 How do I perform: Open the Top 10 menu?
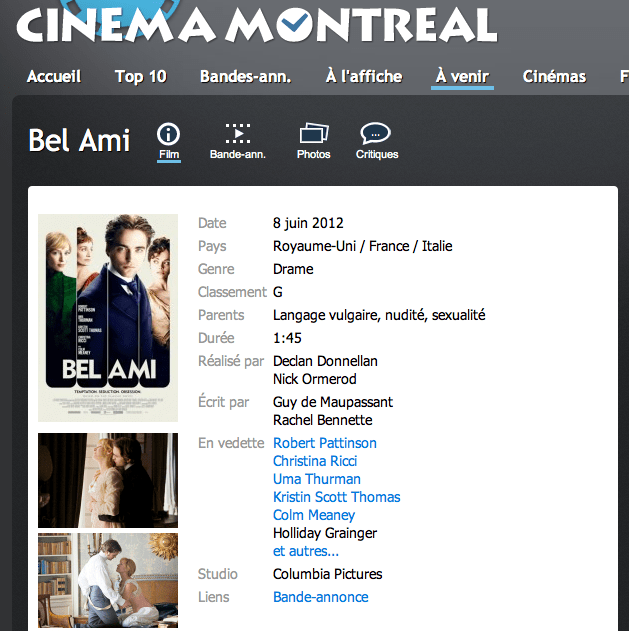coord(141,76)
